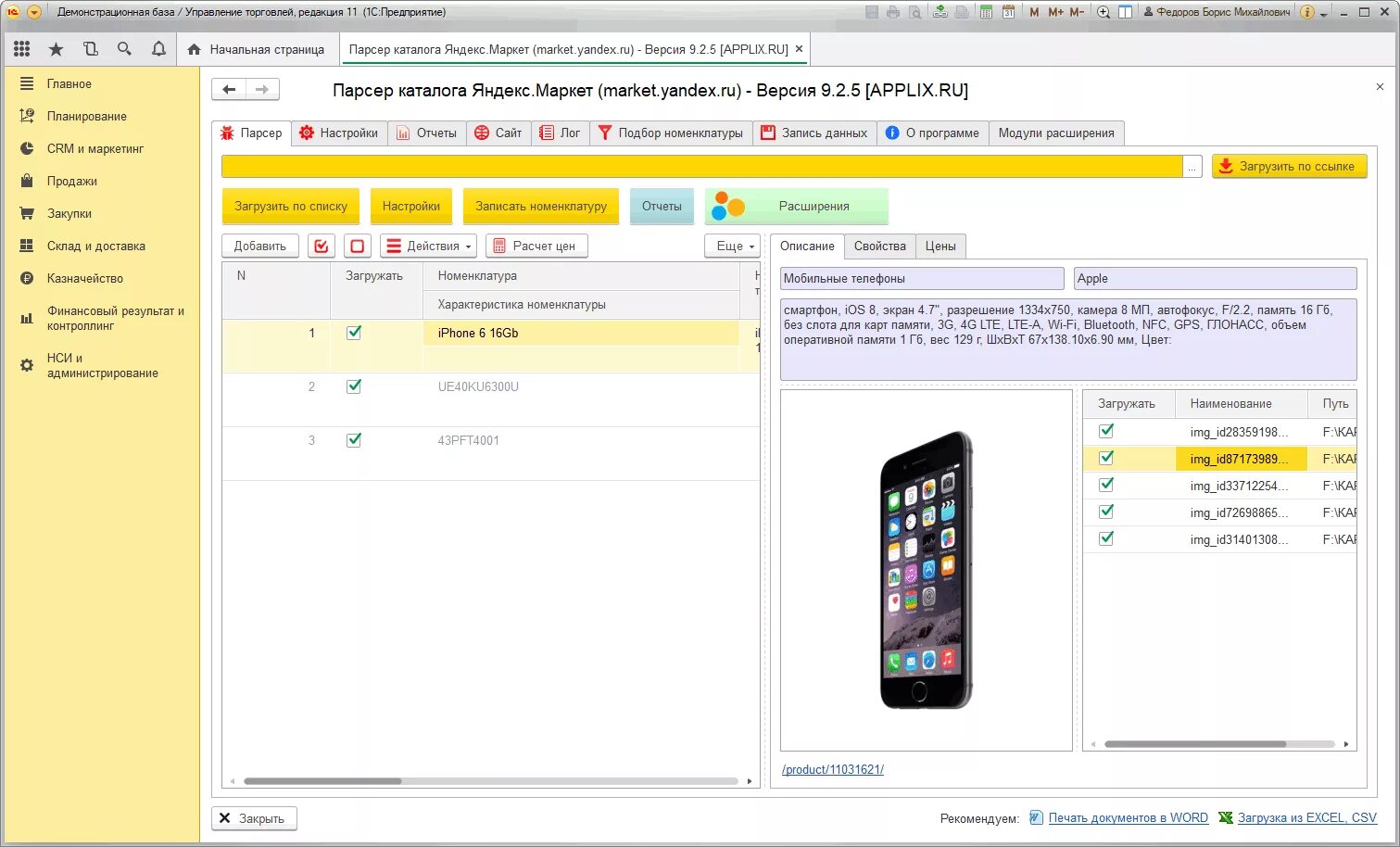Click the get link icon in title bar
1400x847 pixels.
pyautogui.click(x=940, y=12)
